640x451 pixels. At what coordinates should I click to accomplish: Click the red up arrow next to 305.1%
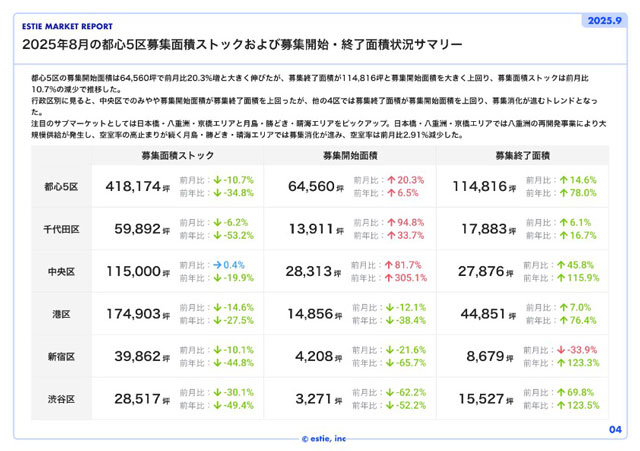tap(390, 277)
